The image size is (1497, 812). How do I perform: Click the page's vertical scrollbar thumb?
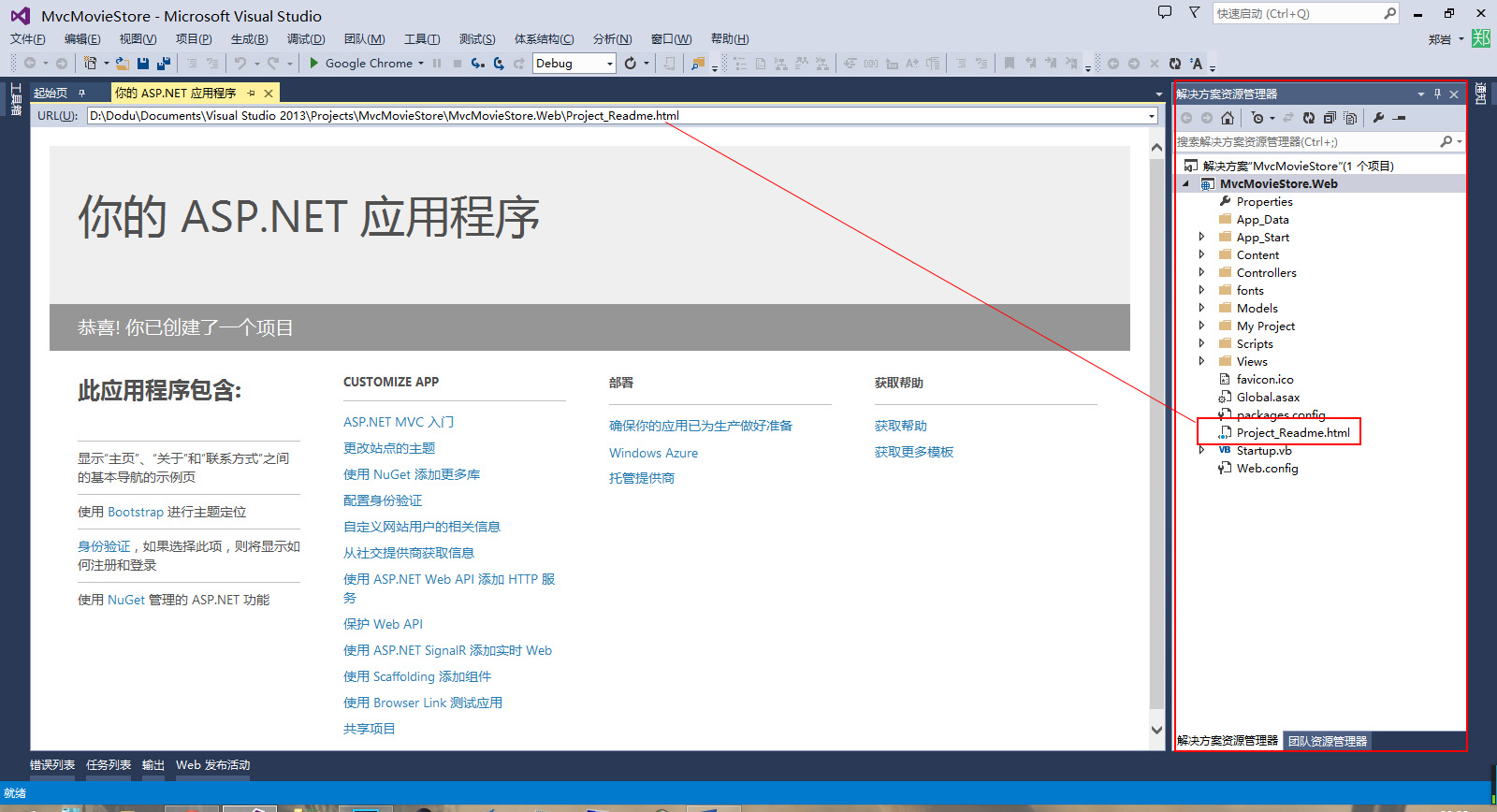1157,432
